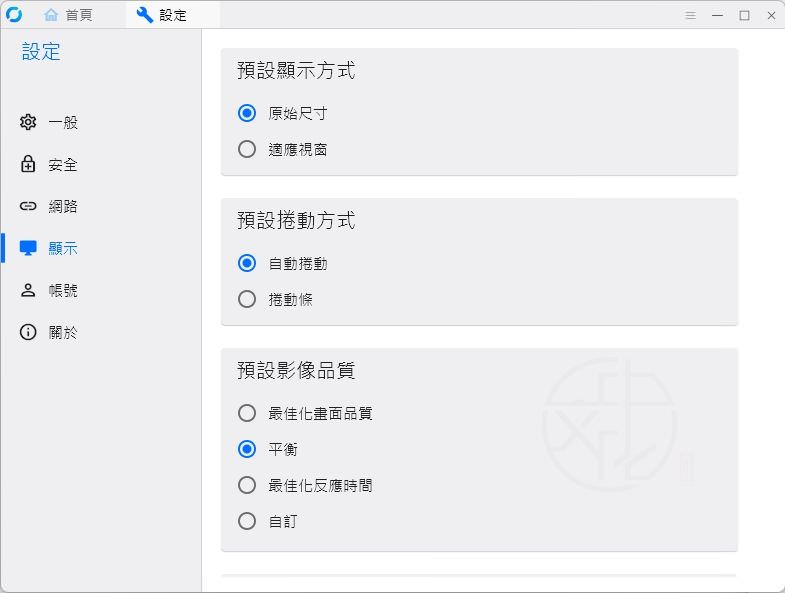This screenshot has height=593, width=785.
Task: Select the 平衡 quality option
Action: pos(247,449)
